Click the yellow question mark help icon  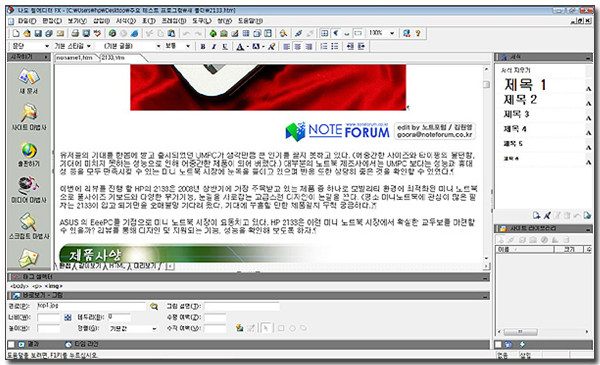pos(418,33)
